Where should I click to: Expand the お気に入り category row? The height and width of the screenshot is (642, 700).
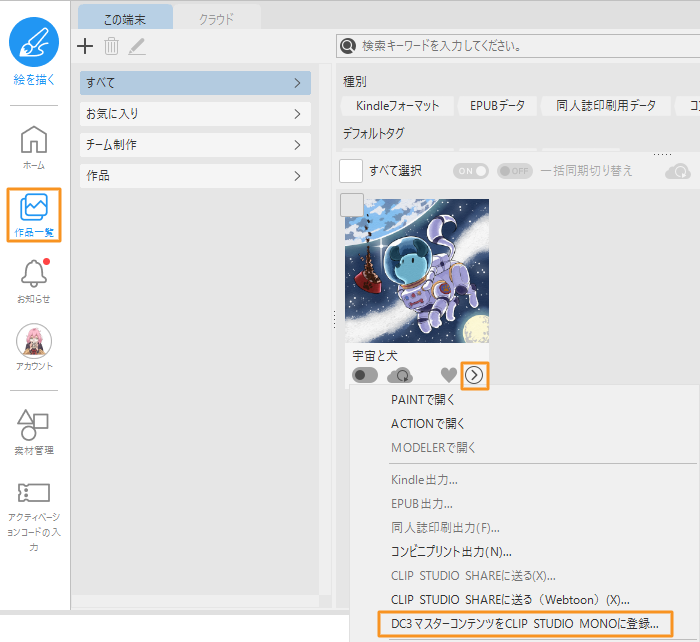point(195,114)
